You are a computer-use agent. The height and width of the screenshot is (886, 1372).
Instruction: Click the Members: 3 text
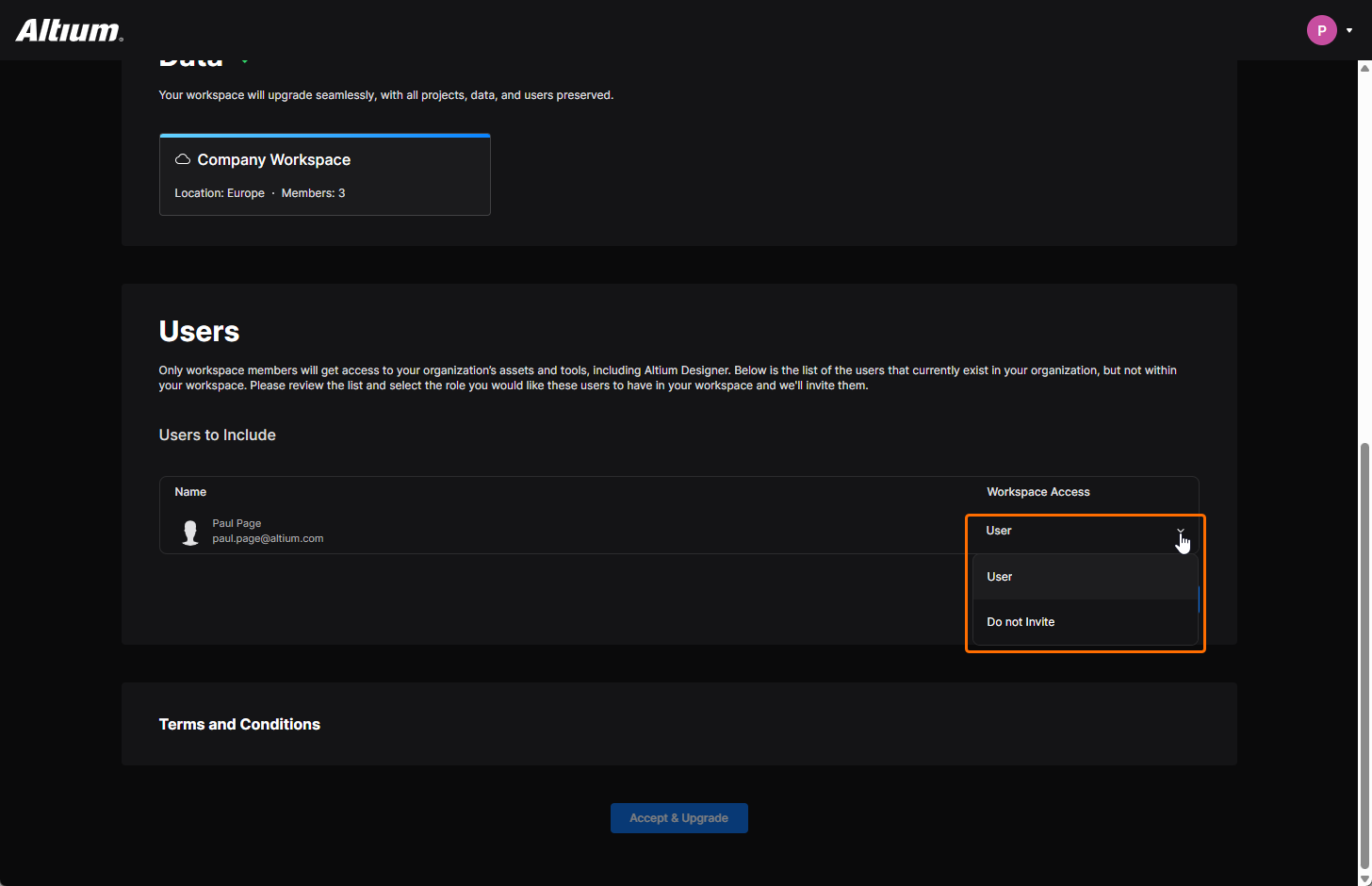point(313,193)
